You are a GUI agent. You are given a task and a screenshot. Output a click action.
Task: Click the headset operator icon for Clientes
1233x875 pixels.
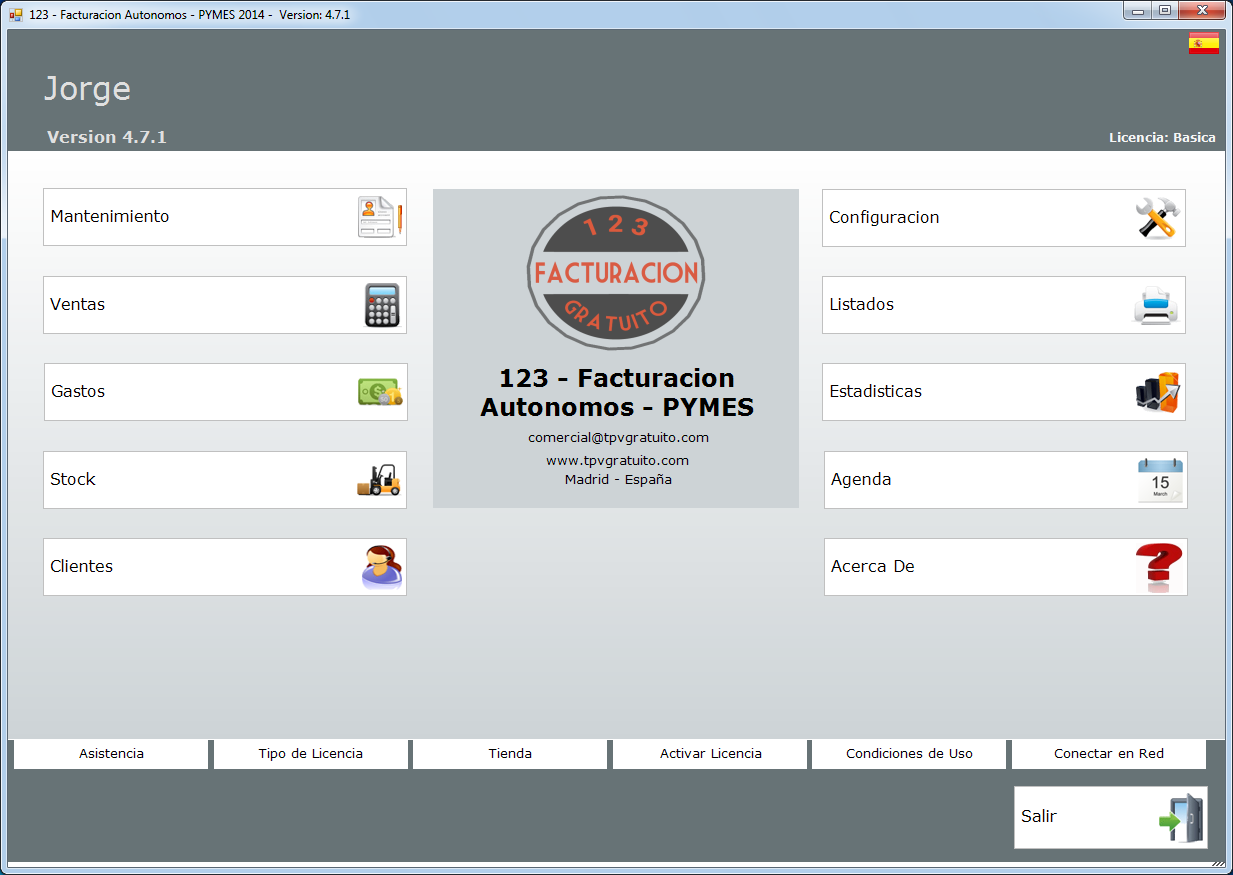click(x=381, y=567)
